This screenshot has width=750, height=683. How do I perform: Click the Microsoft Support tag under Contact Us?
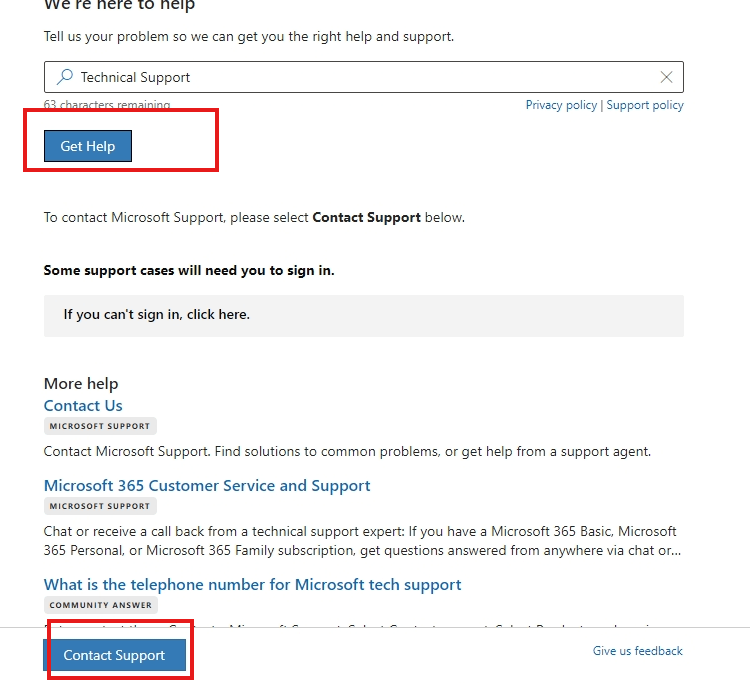pyautogui.click(x=100, y=426)
